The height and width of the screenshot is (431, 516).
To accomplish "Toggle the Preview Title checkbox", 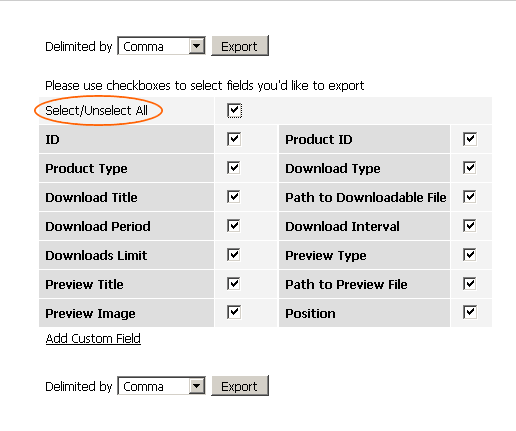I will [234, 284].
